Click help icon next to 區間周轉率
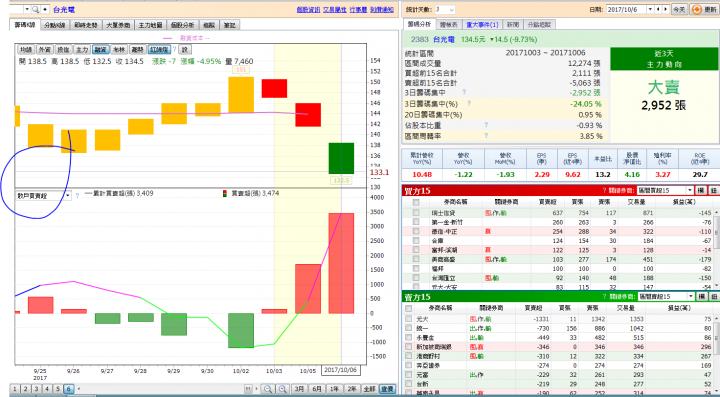Viewport: 720px width, 397px height. pyautogui.click(x=486, y=136)
